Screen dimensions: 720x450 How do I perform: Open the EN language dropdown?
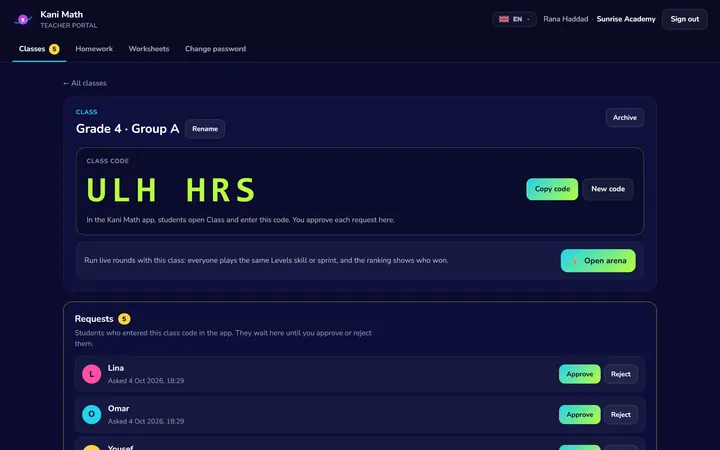coord(514,19)
